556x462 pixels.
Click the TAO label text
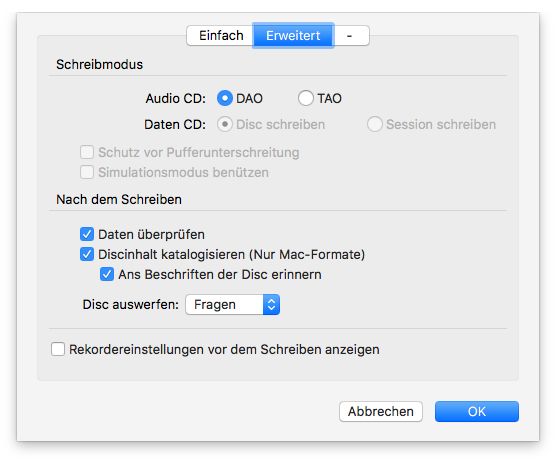(x=329, y=98)
